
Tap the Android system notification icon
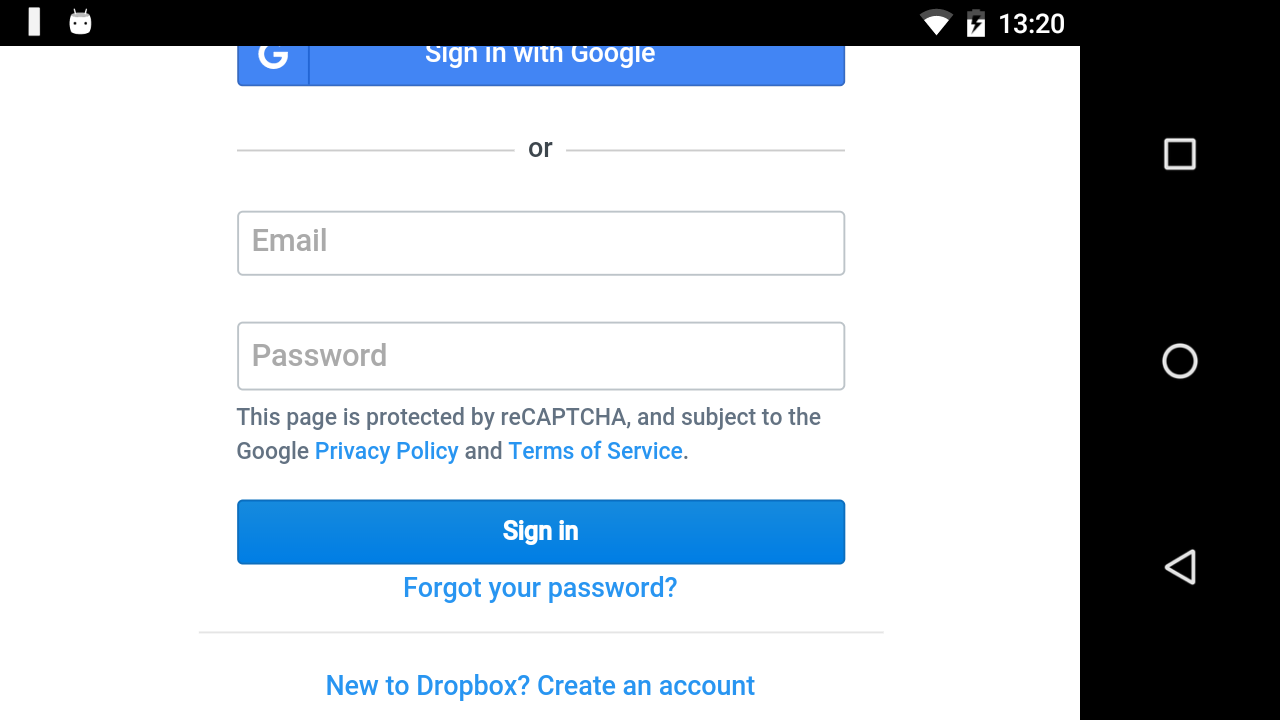coord(79,23)
